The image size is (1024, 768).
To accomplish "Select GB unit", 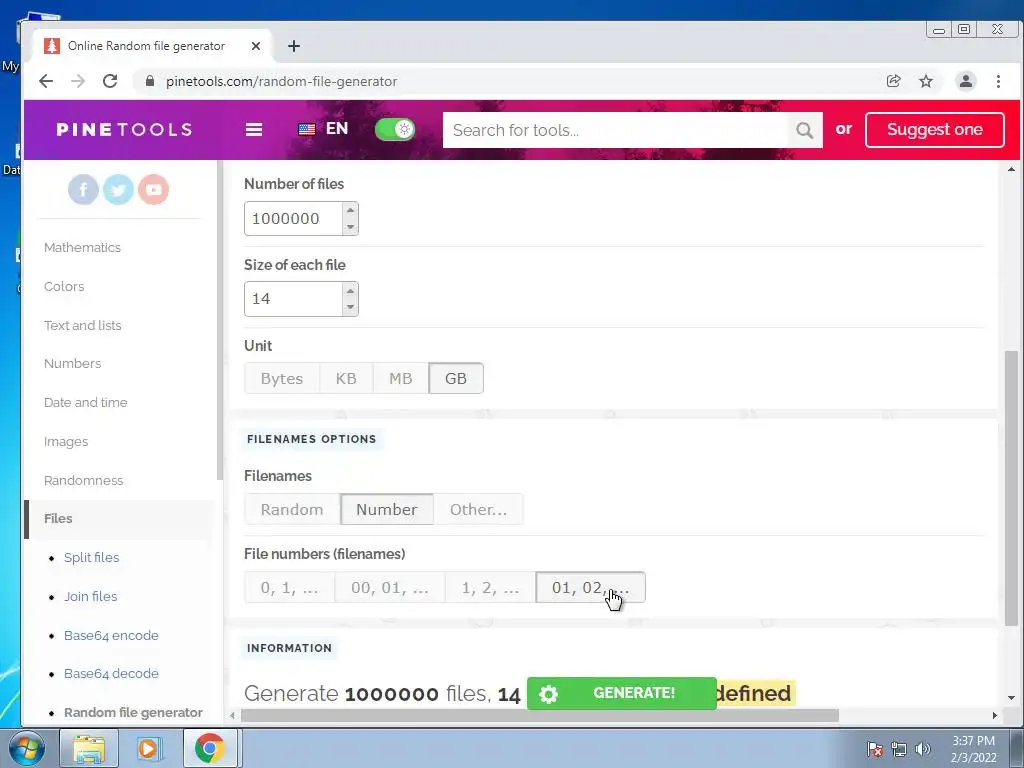I will tap(456, 379).
